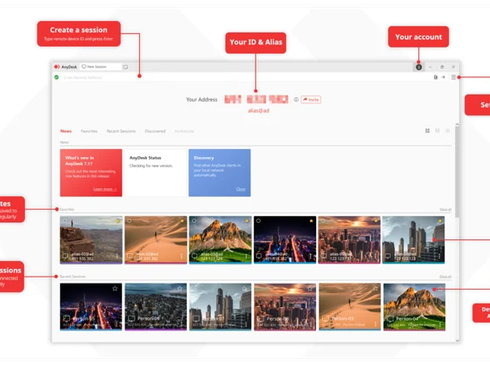This screenshot has height=366, width=490.
Task: Switch to medium tile view icon
Action: [437, 131]
